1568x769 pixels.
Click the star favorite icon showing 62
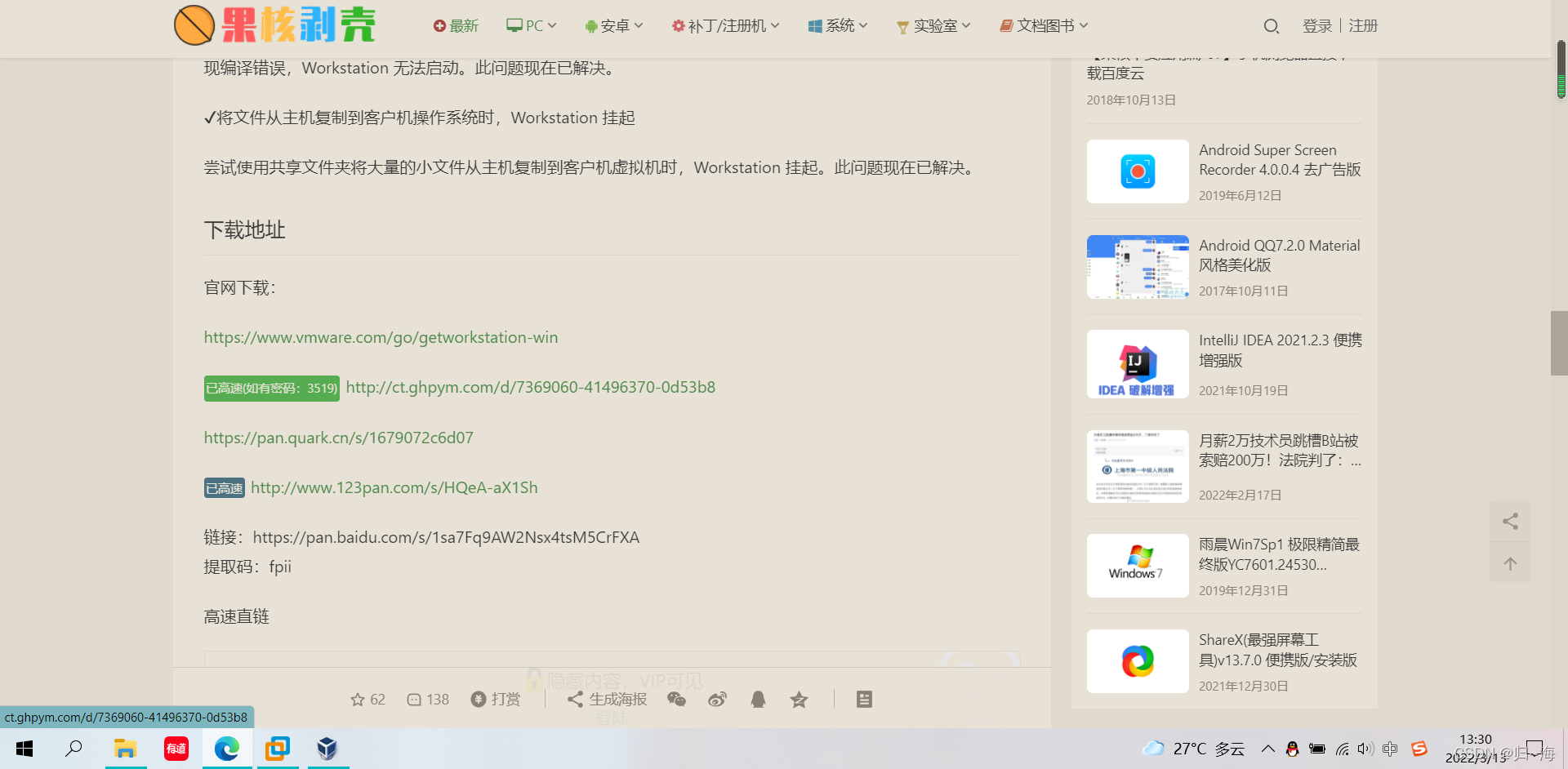(x=367, y=700)
